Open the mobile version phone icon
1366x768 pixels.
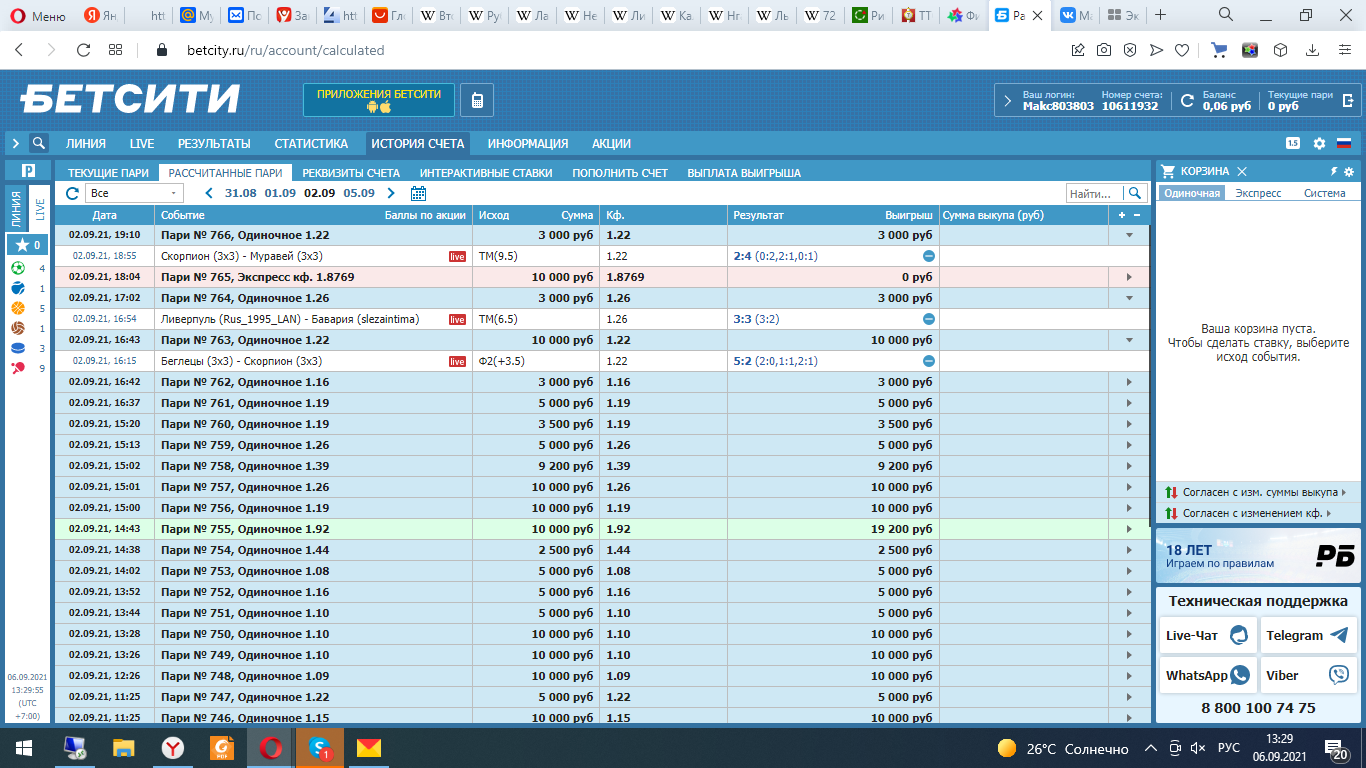pyautogui.click(x=477, y=100)
